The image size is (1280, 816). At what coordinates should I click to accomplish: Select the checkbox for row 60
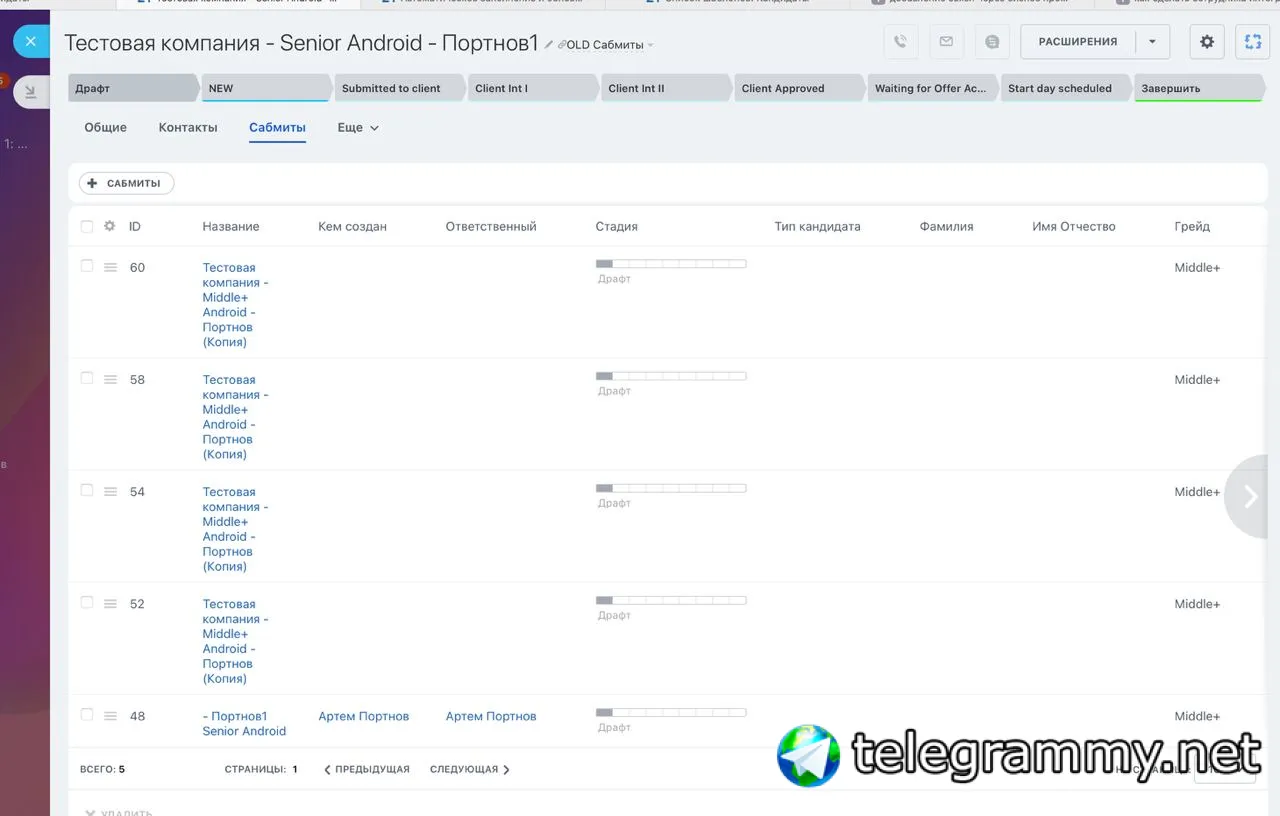tap(87, 266)
